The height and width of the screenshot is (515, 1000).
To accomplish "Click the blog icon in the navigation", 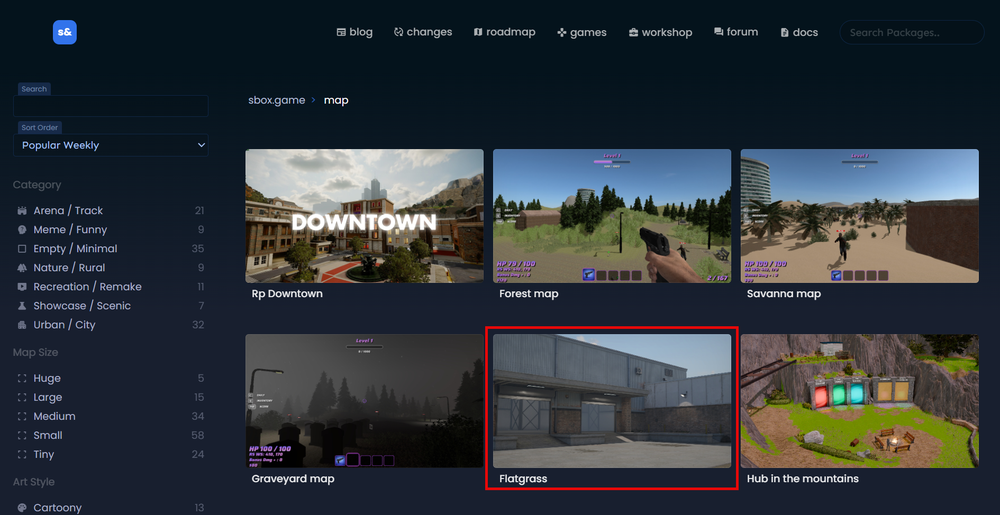I will (x=341, y=33).
